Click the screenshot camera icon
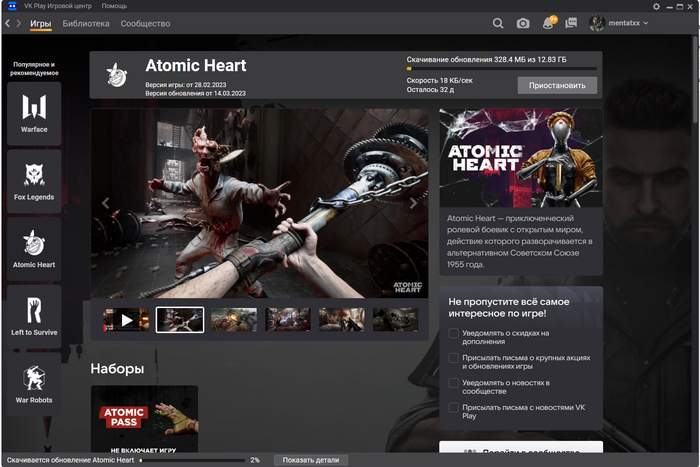 [x=523, y=23]
